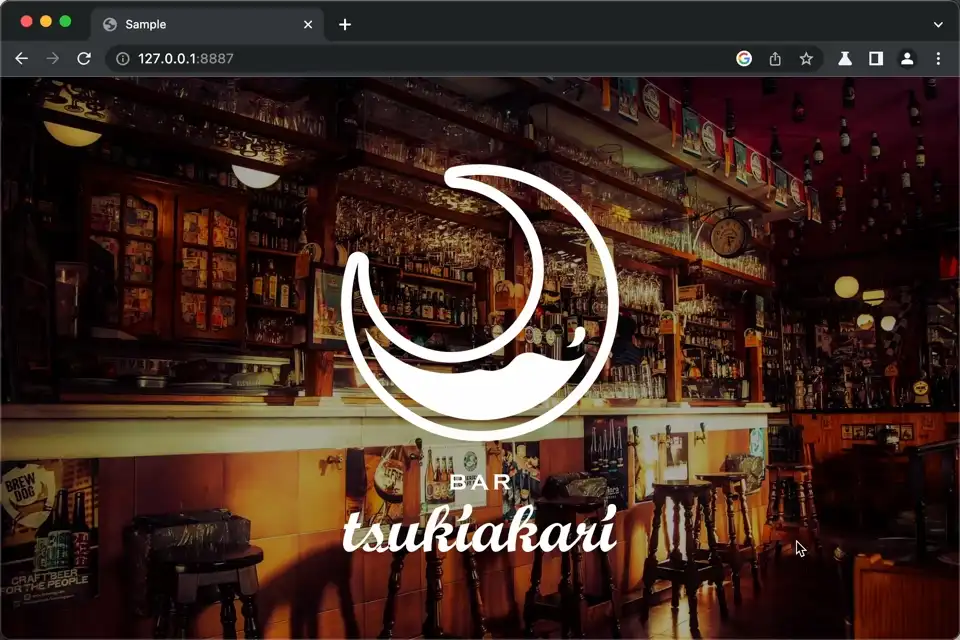Click the moon logo image
Viewport: 960px width, 640px height.
point(479,303)
